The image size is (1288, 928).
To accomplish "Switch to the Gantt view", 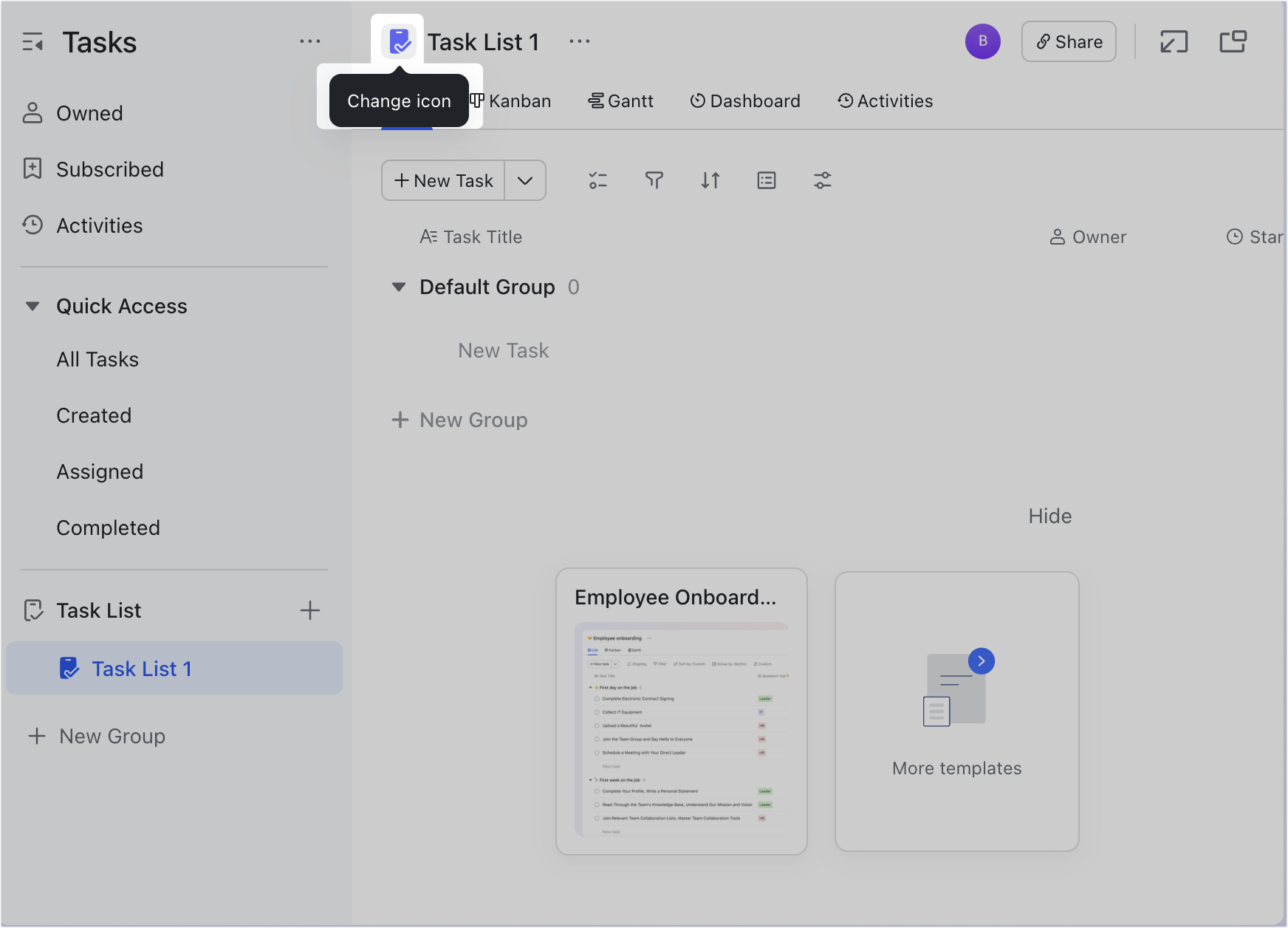I will 621,101.
